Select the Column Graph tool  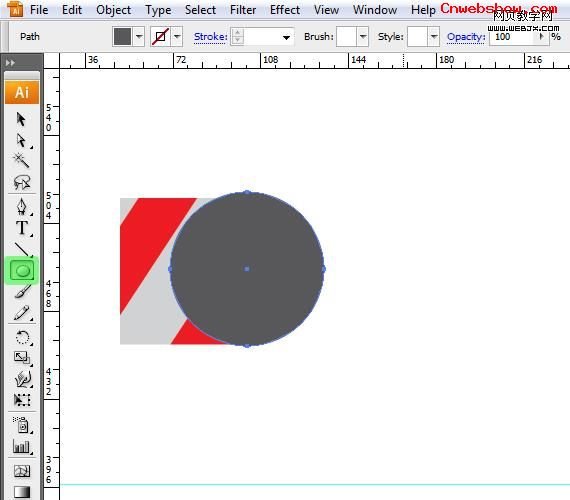tap(22, 446)
